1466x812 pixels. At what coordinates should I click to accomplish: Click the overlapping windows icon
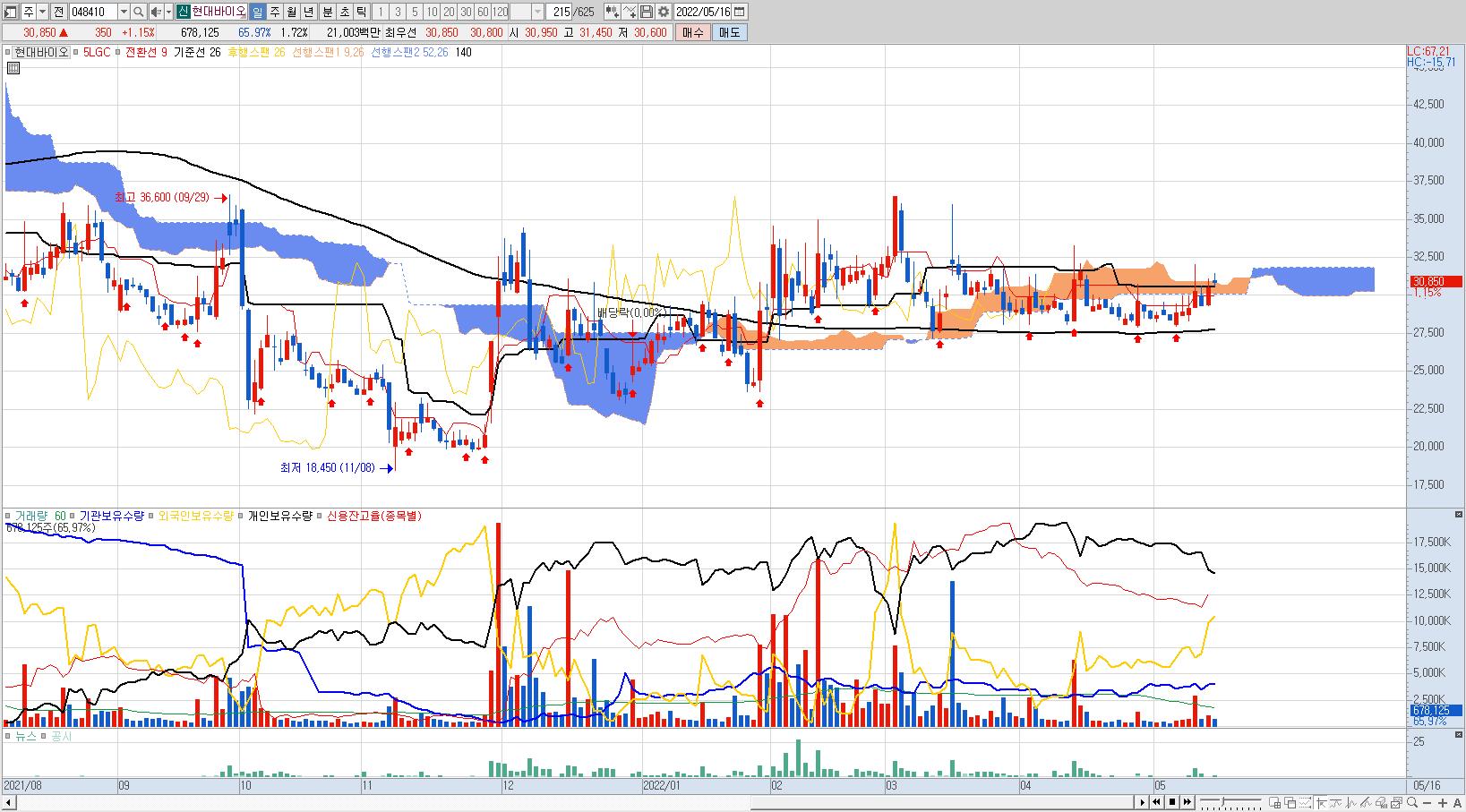[x=1290, y=802]
